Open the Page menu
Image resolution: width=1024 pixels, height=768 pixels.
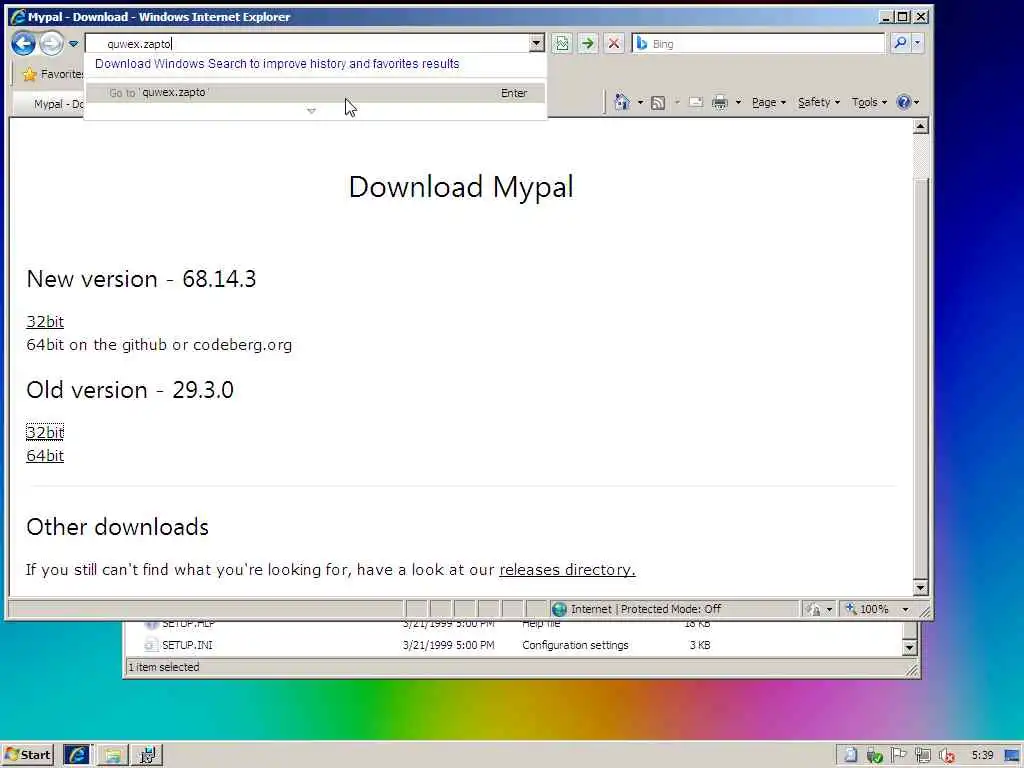click(x=769, y=103)
